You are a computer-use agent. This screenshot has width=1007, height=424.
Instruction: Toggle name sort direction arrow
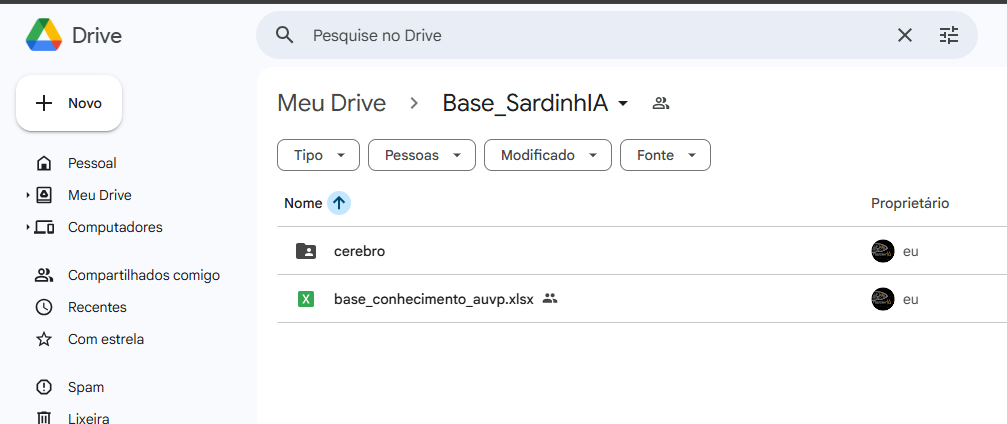(339, 203)
